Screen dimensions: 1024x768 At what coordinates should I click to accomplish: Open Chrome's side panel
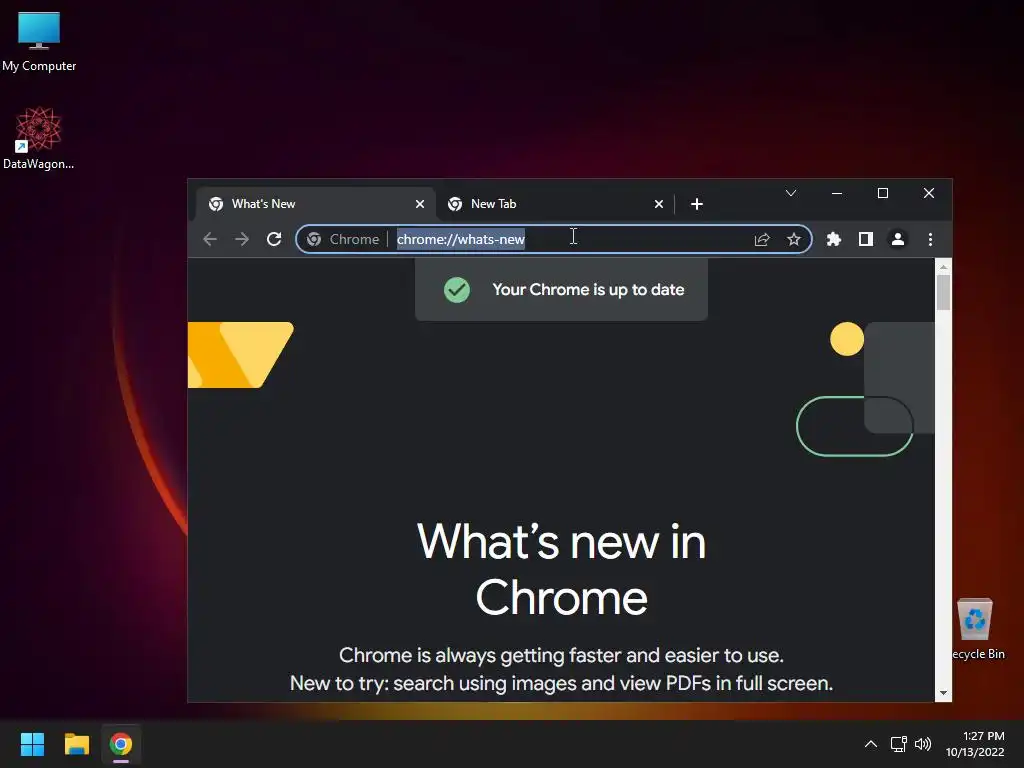866,239
